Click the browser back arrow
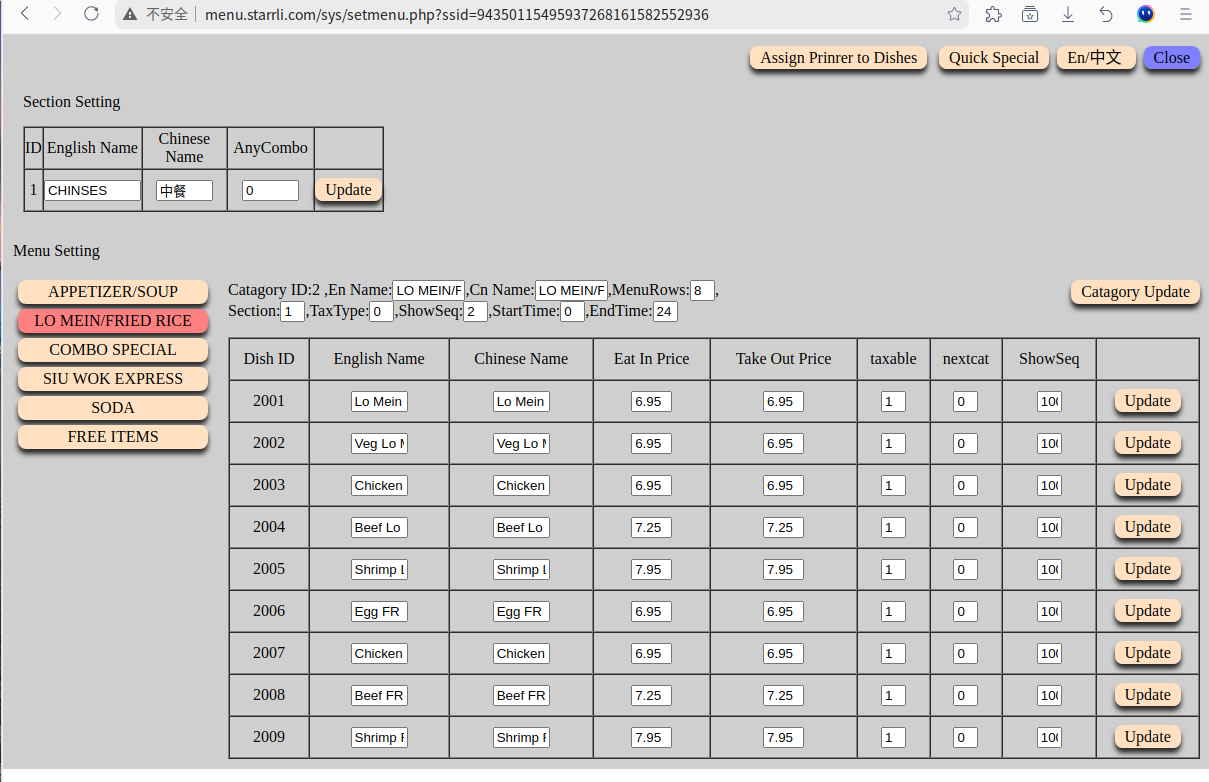1209x782 pixels. click(25, 14)
